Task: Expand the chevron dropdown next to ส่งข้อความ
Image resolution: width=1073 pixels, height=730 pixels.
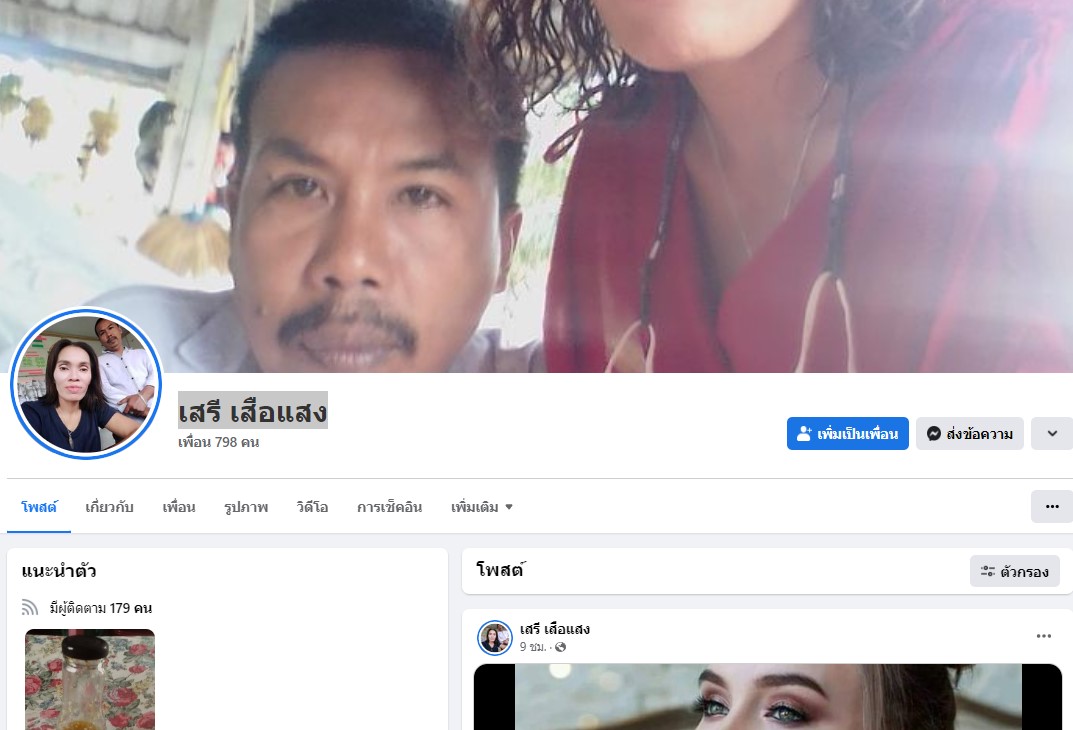Action: pyautogui.click(x=1052, y=434)
